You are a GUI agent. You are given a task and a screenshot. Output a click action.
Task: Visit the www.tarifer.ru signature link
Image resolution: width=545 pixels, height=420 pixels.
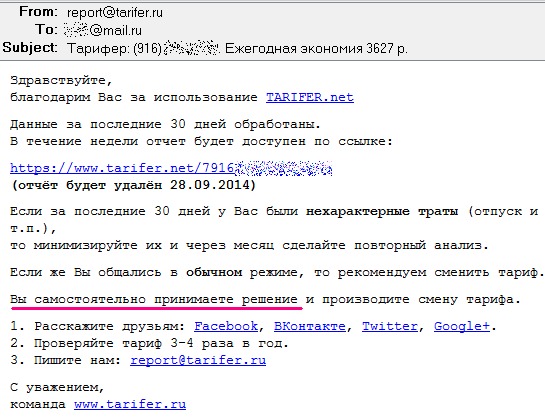(130, 404)
